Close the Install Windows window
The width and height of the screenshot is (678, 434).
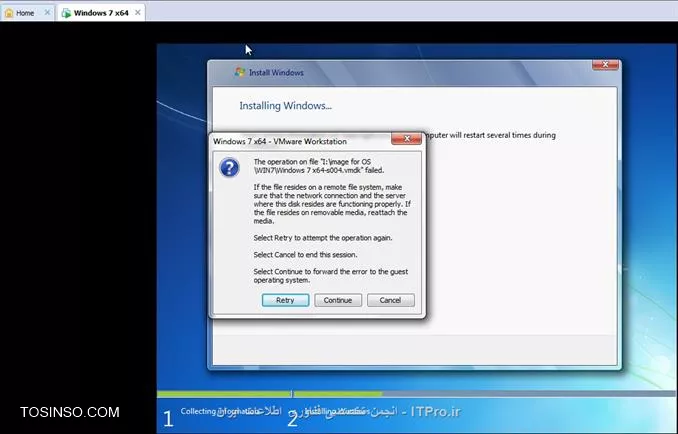pos(605,64)
